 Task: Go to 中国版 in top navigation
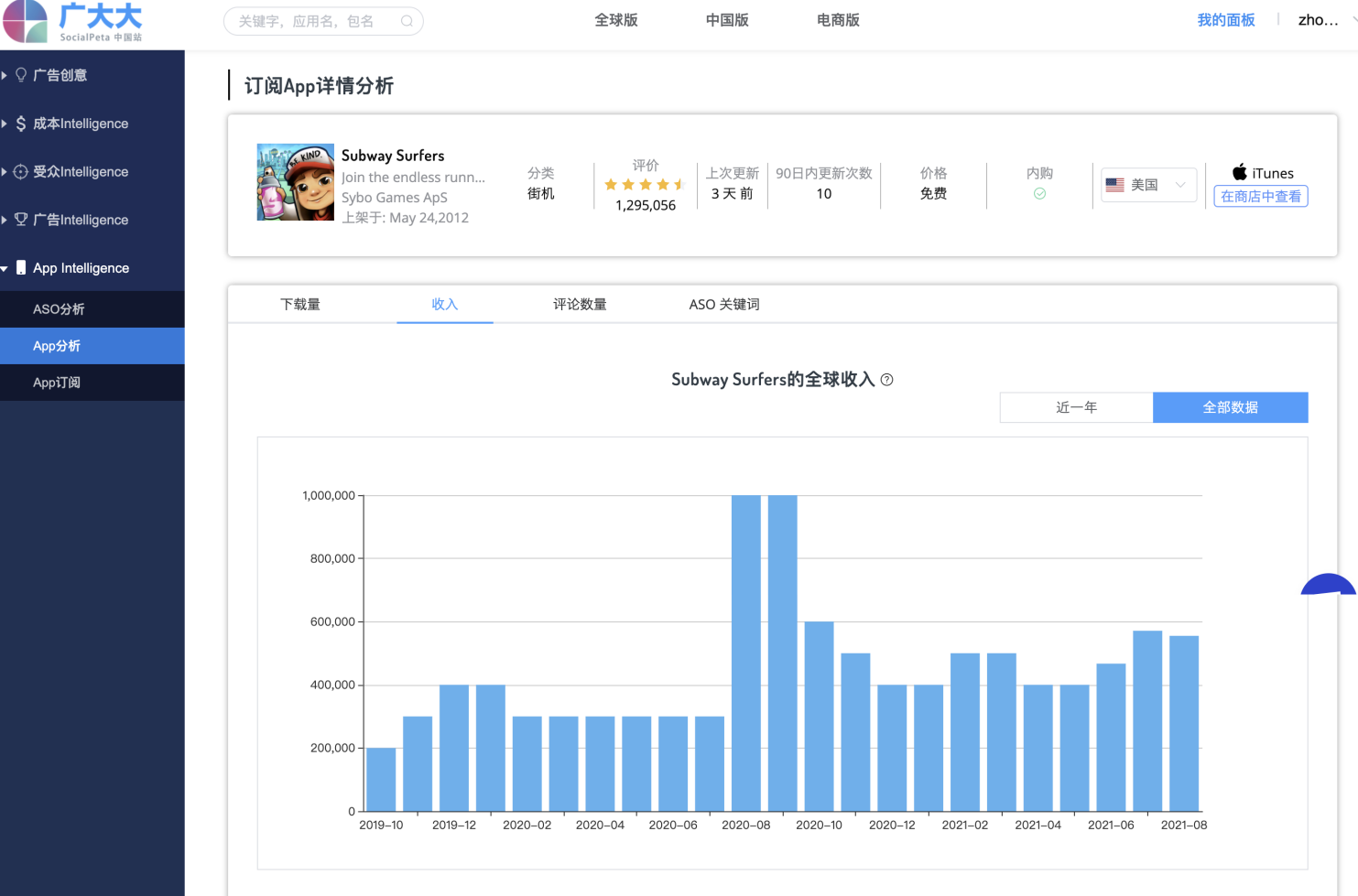[x=727, y=20]
